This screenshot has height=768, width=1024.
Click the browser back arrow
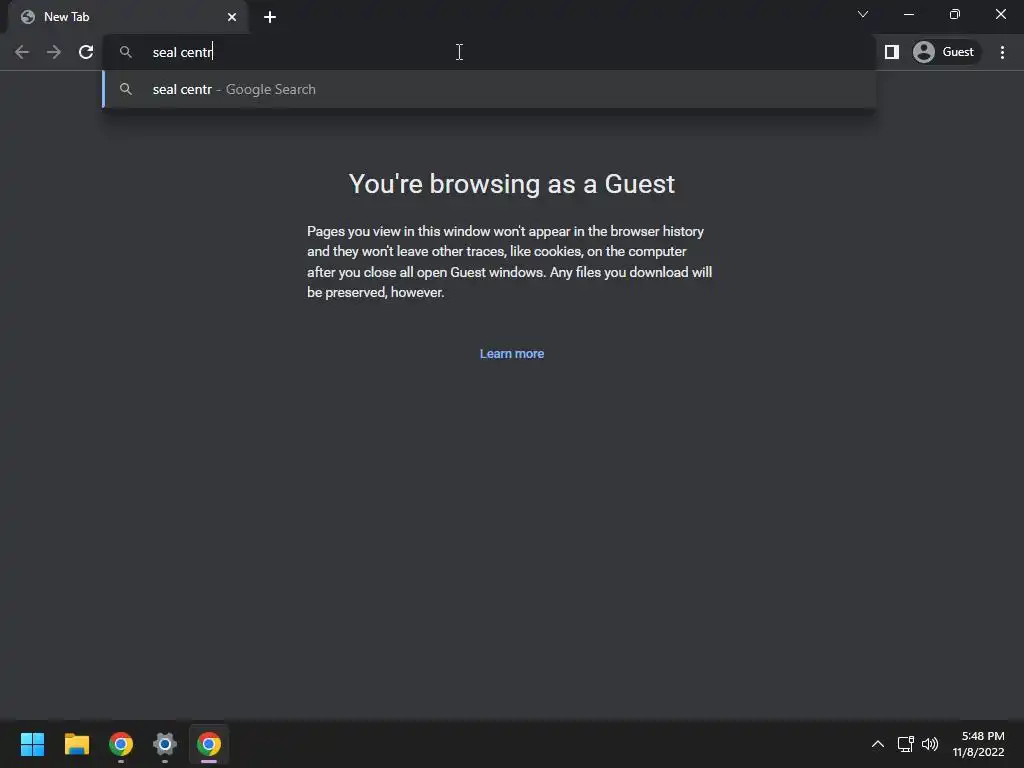pos(22,52)
